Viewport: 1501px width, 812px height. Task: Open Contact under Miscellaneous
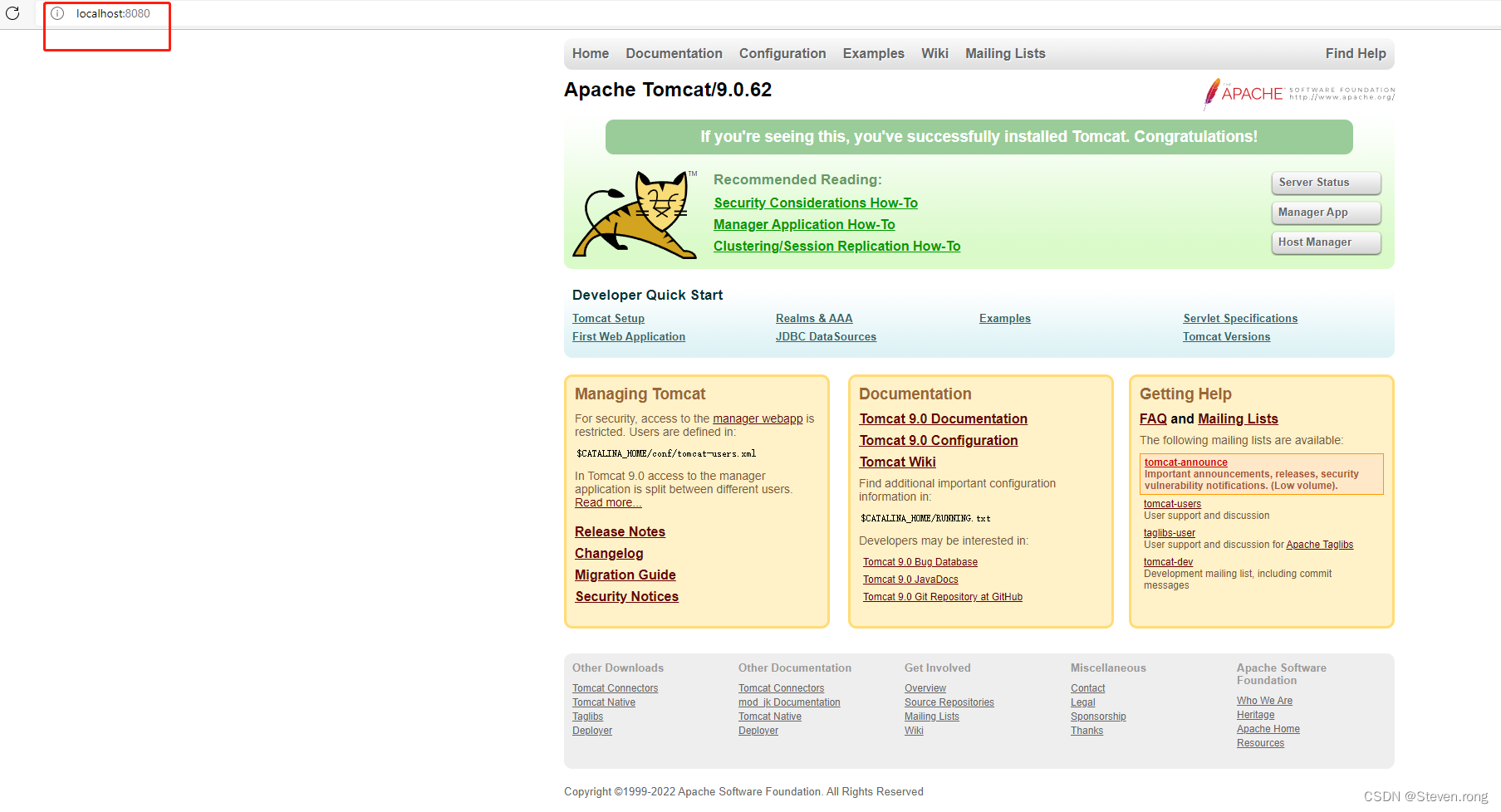point(1088,688)
